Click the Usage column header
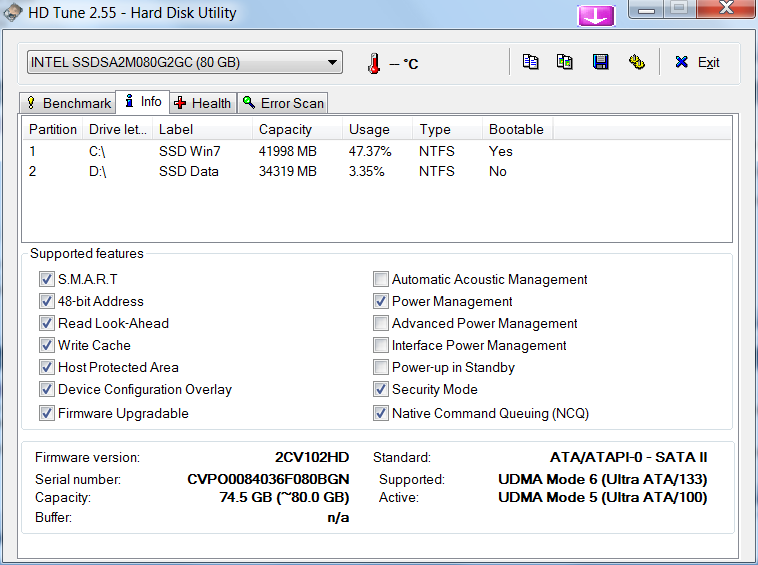The image size is (758, 565). pyautogui.click(x=378, y=129)
